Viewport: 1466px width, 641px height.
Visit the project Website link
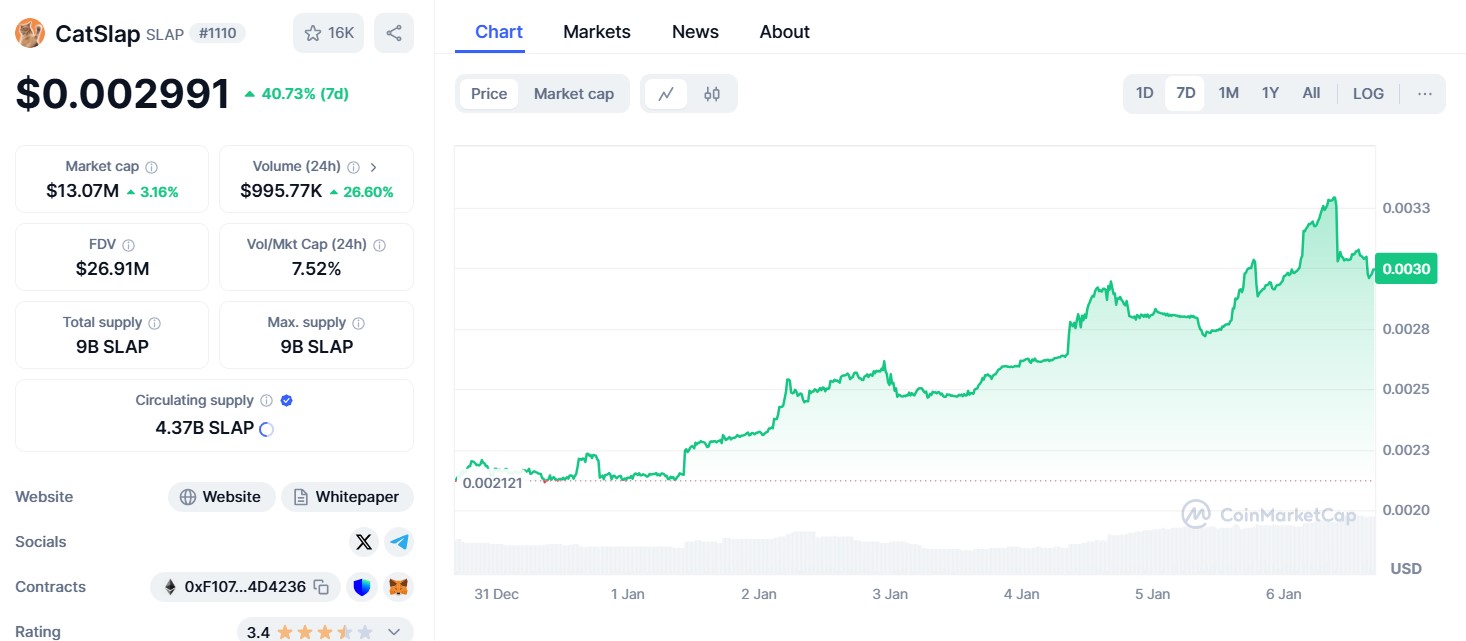pyautogui.click(x=221, y=497)
